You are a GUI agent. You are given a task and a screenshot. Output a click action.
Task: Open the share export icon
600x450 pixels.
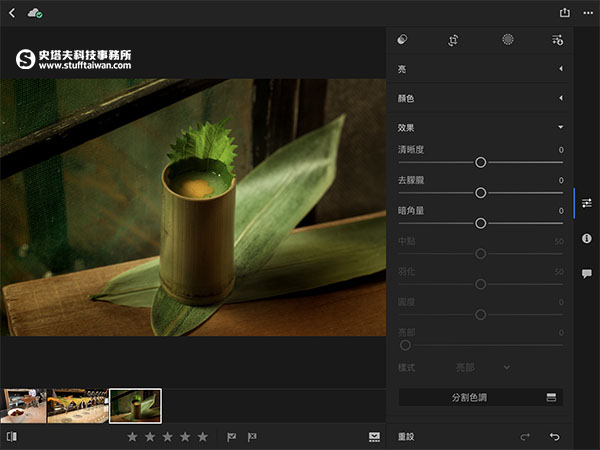click(564, 13)
